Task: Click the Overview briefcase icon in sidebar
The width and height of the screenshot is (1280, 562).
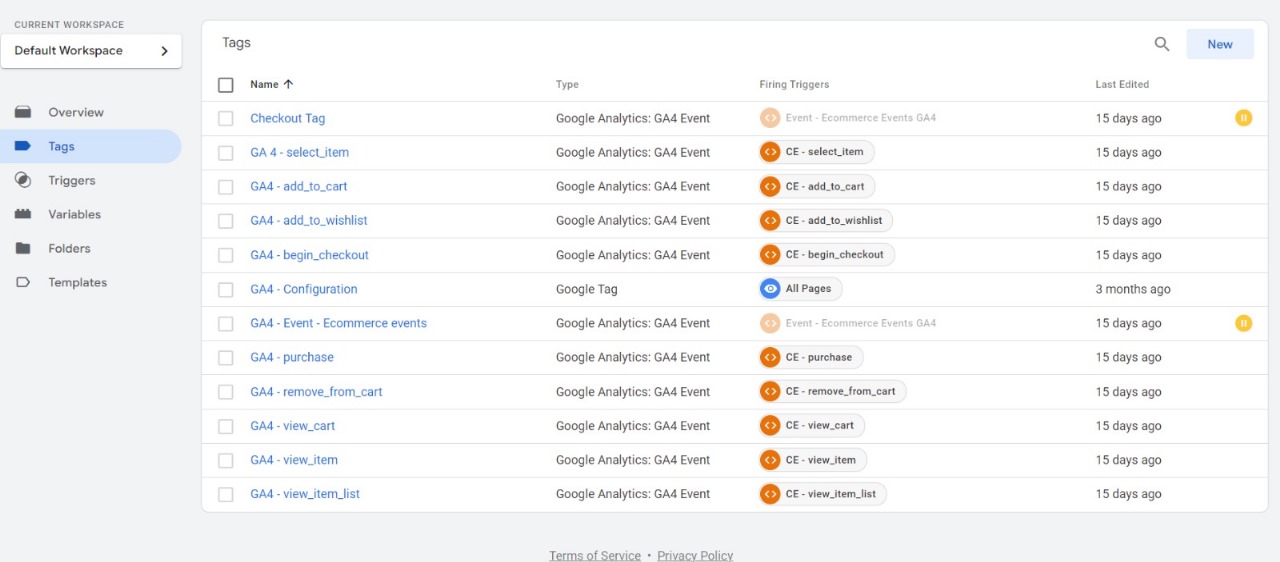Action: 23,112
